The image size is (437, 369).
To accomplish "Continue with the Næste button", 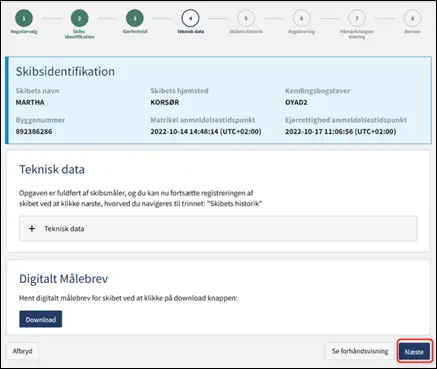I will point(414,352).
